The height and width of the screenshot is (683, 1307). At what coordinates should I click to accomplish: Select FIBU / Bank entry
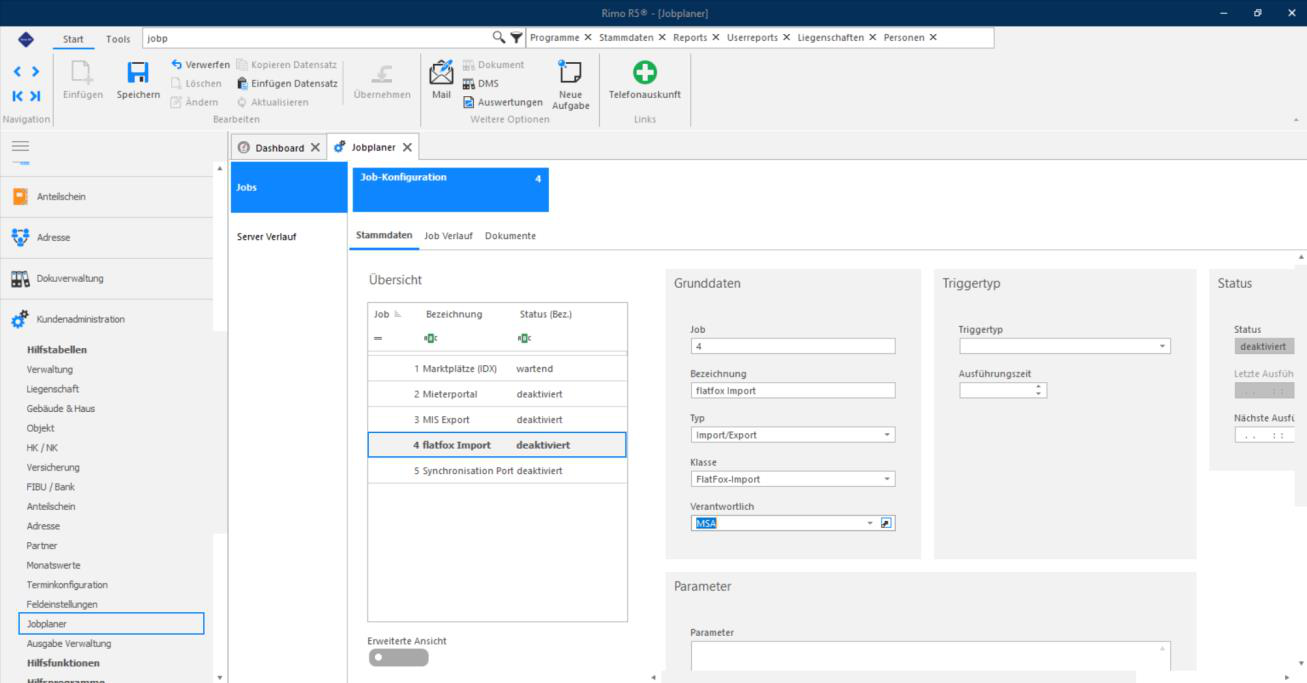point(51,487)
